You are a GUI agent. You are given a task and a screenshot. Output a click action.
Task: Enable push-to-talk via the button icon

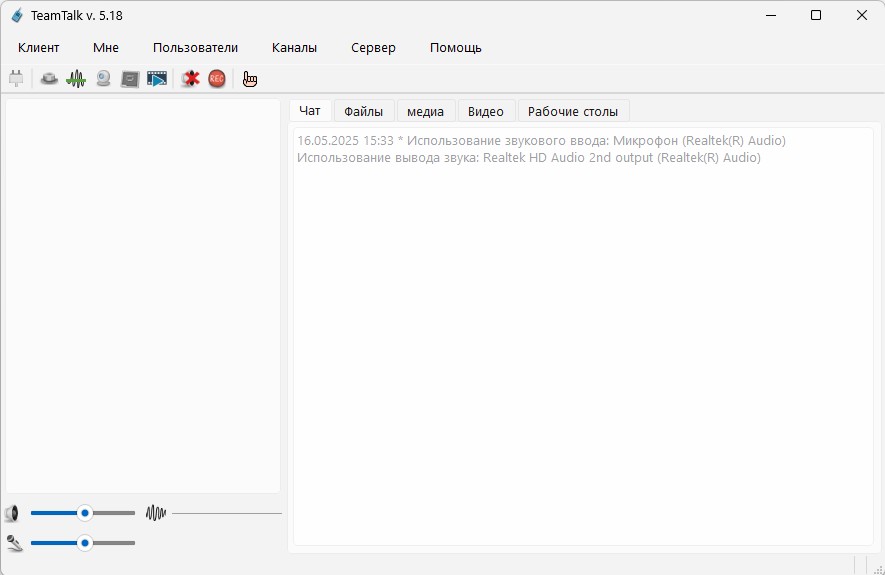tap(49, 79)
